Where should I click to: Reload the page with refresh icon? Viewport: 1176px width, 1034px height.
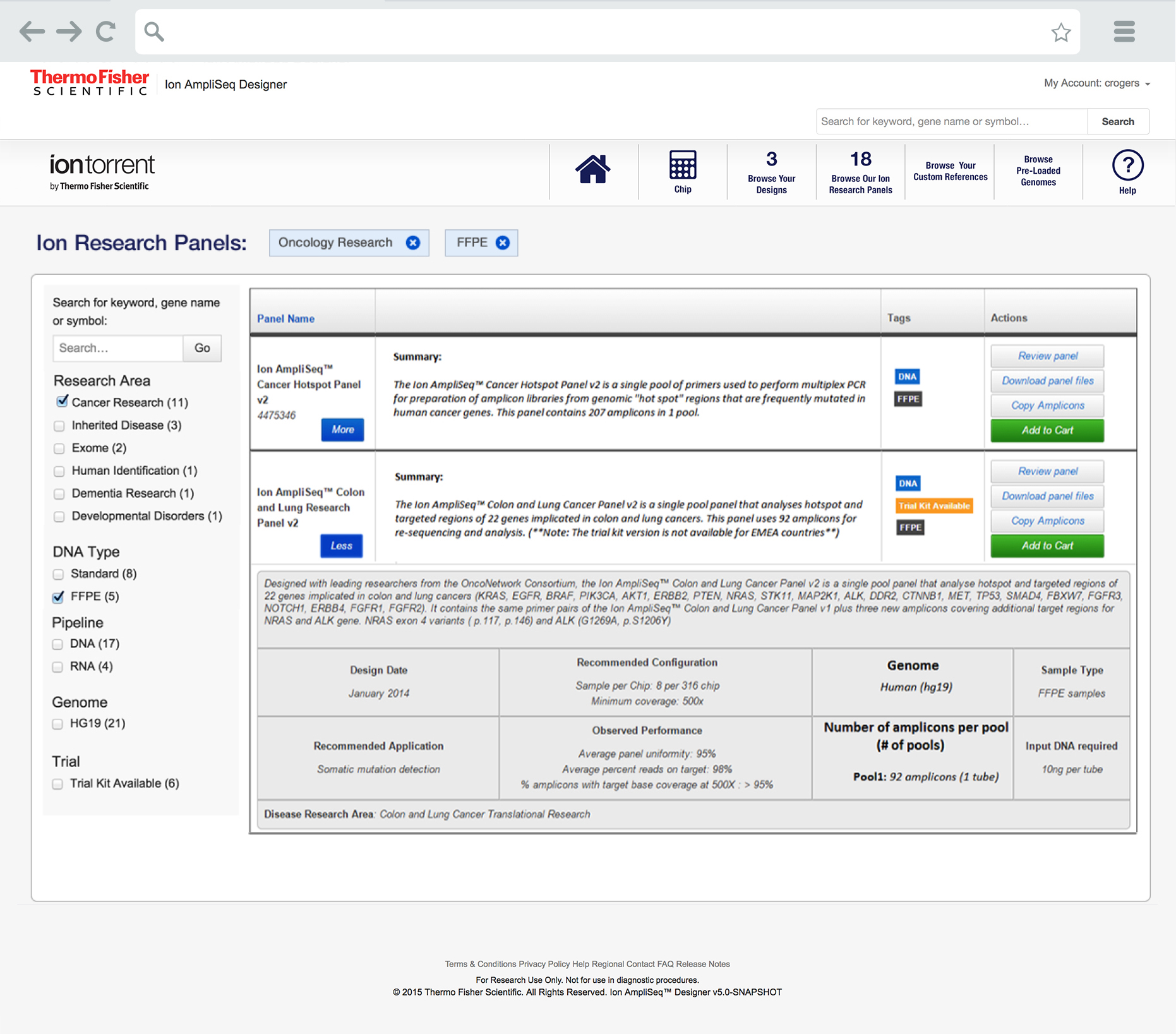pos(105,31)
